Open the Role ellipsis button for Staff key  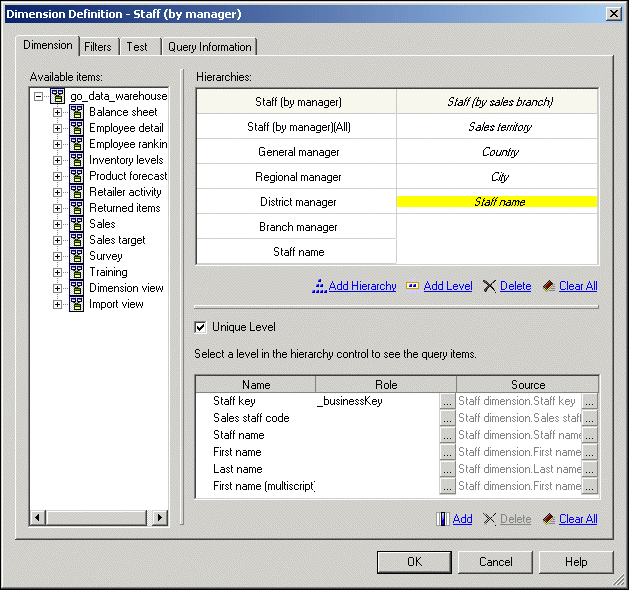pyautogui.click(x=447, y=401)
